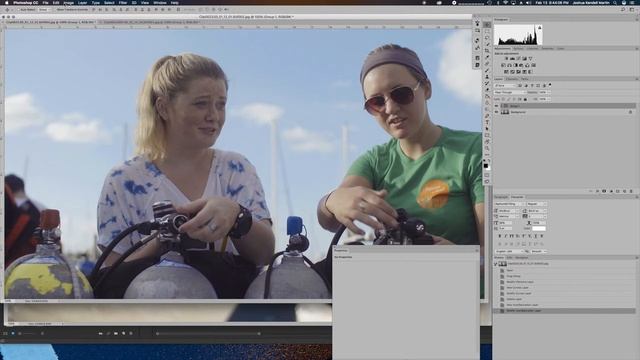Viewport: 640px width, 360px height.
Task: Select the New Curves Layer history state
Action: (x=518, y=288)
